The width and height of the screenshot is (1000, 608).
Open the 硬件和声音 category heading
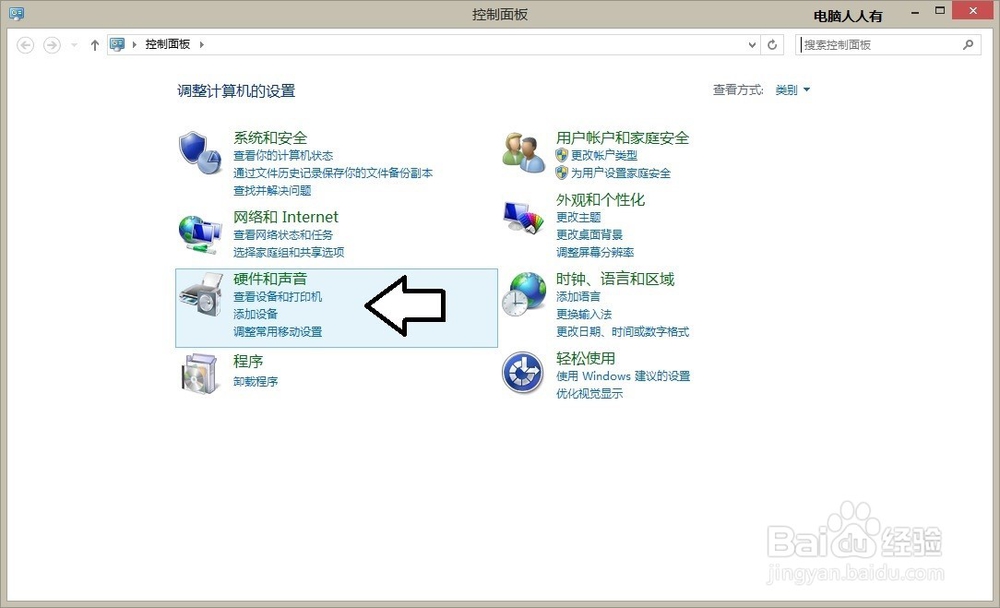(270, 278)
